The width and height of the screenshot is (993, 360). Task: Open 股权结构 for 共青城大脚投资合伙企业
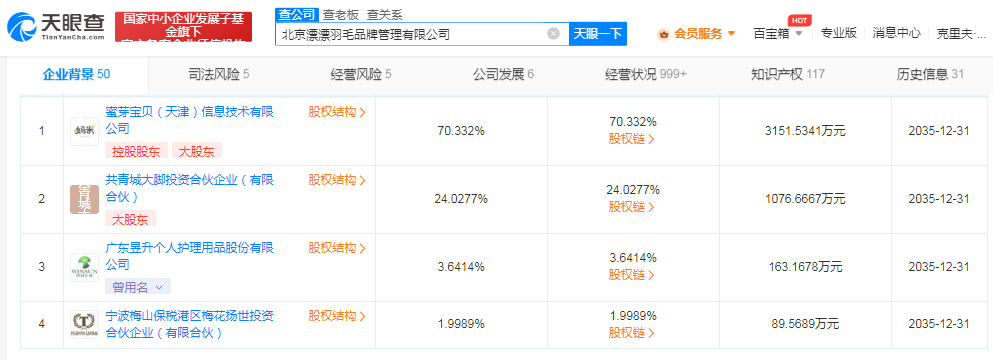coord(337,180)
